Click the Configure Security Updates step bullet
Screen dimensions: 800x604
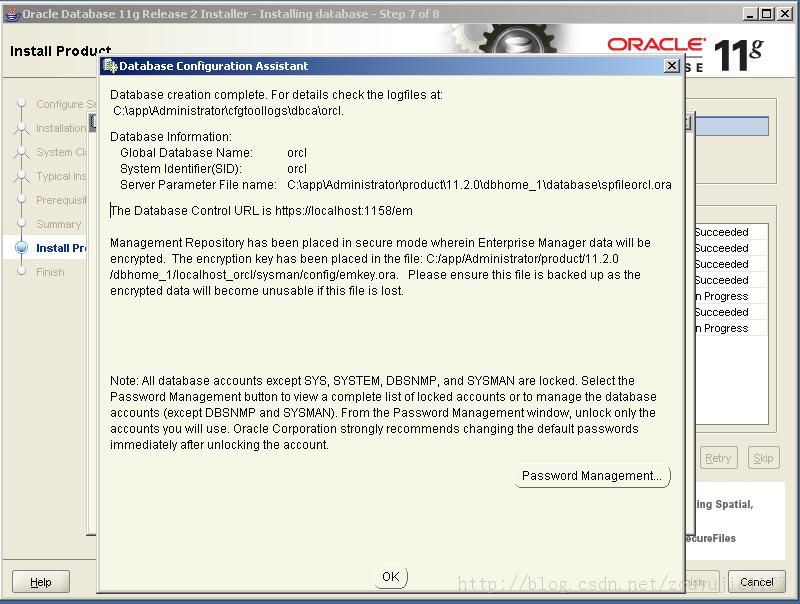[x=21, y=103]
